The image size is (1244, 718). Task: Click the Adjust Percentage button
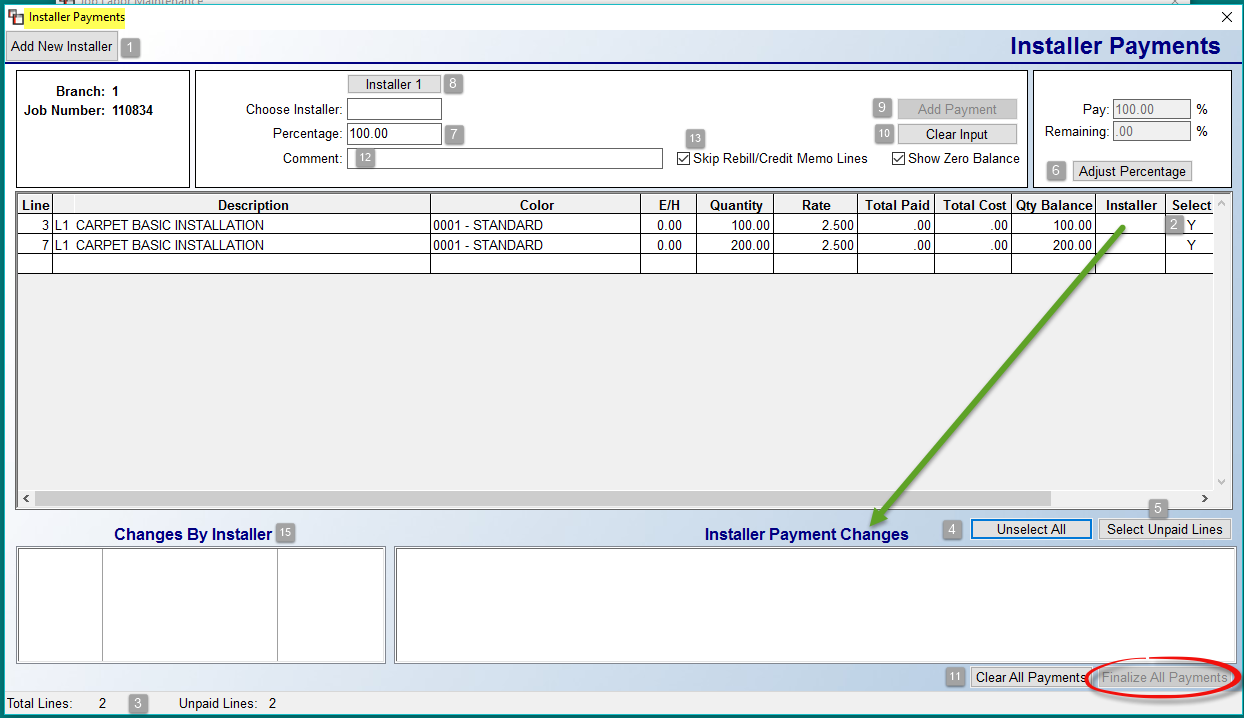[x=1132, y=171]
